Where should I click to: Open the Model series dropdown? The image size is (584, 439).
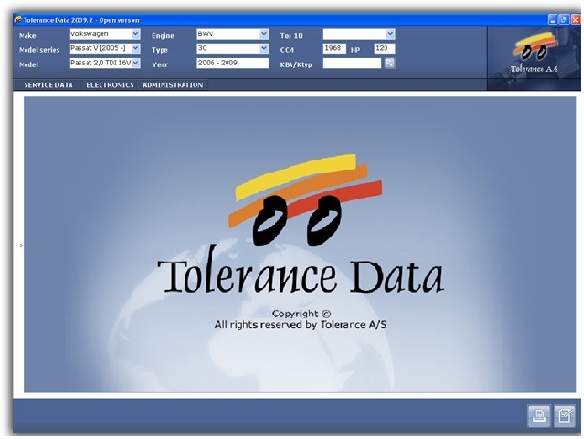click(105, 49)
